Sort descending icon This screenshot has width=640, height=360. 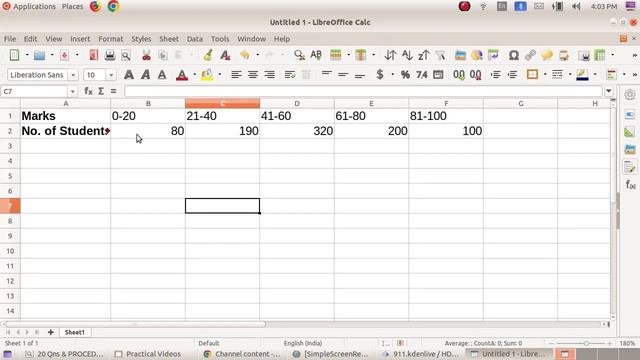(423, 55)
